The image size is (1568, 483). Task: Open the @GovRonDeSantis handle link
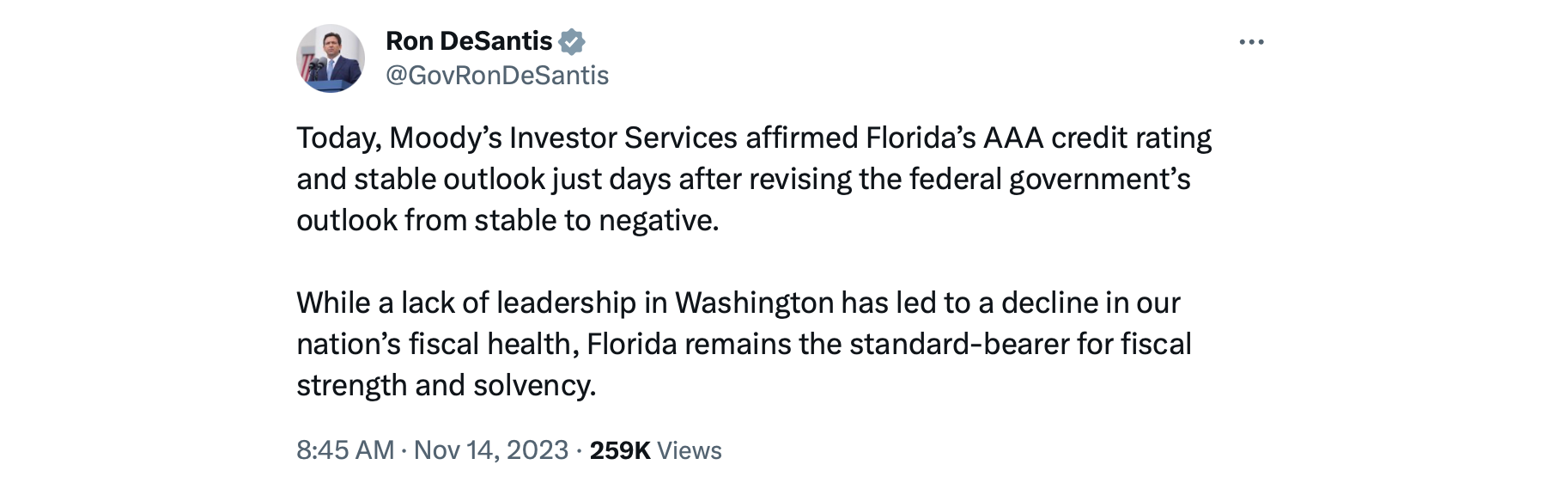[497, 76]
